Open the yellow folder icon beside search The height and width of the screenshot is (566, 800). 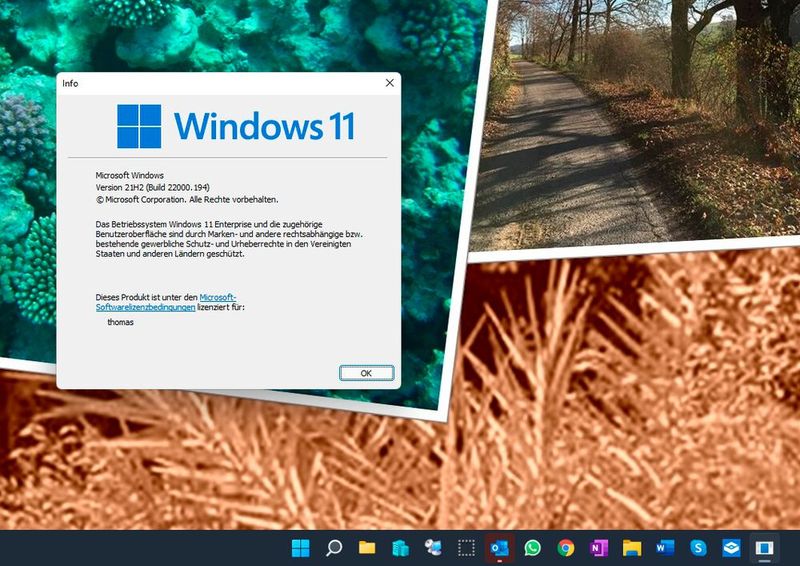367,548
